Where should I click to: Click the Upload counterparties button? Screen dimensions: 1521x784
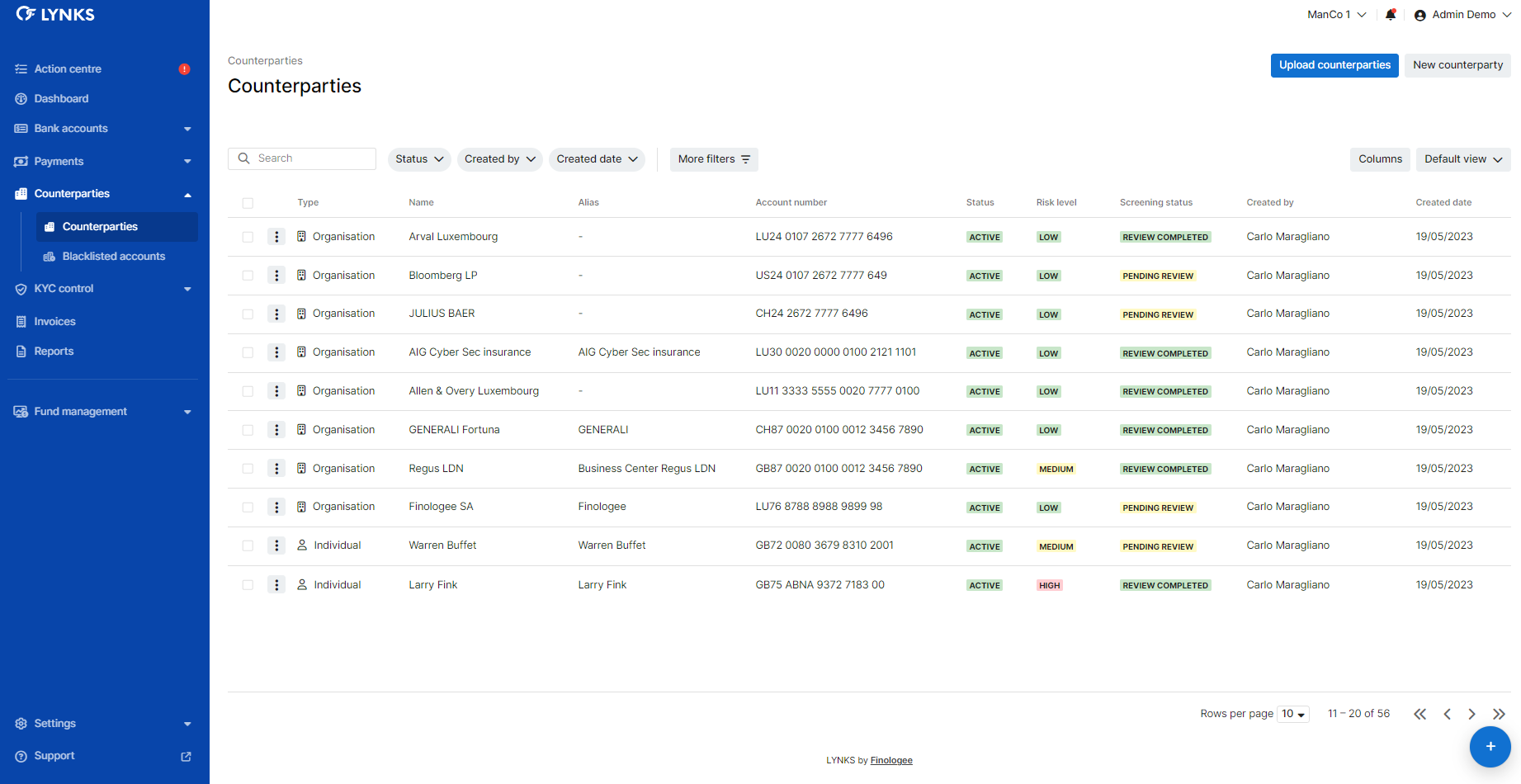(1334, 65)
